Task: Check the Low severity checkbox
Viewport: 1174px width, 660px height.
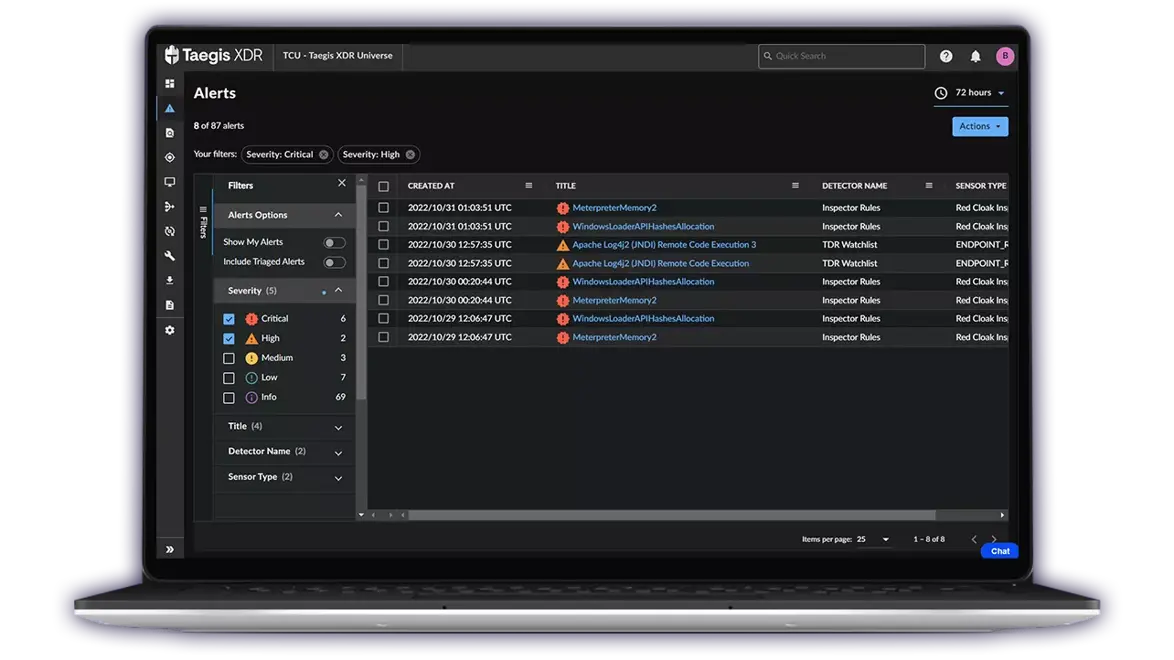Action: [229, 378]
